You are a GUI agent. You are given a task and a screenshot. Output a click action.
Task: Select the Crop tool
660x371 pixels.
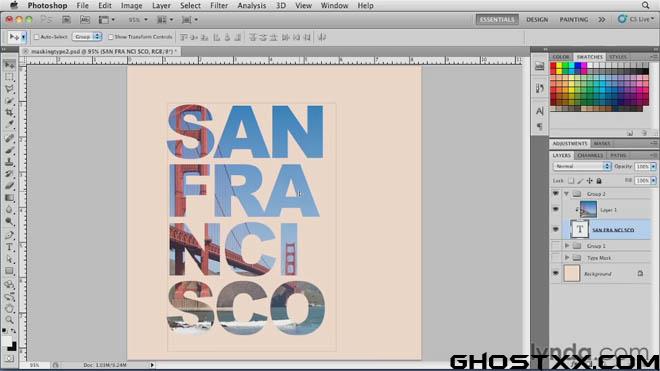click(9, 112)
